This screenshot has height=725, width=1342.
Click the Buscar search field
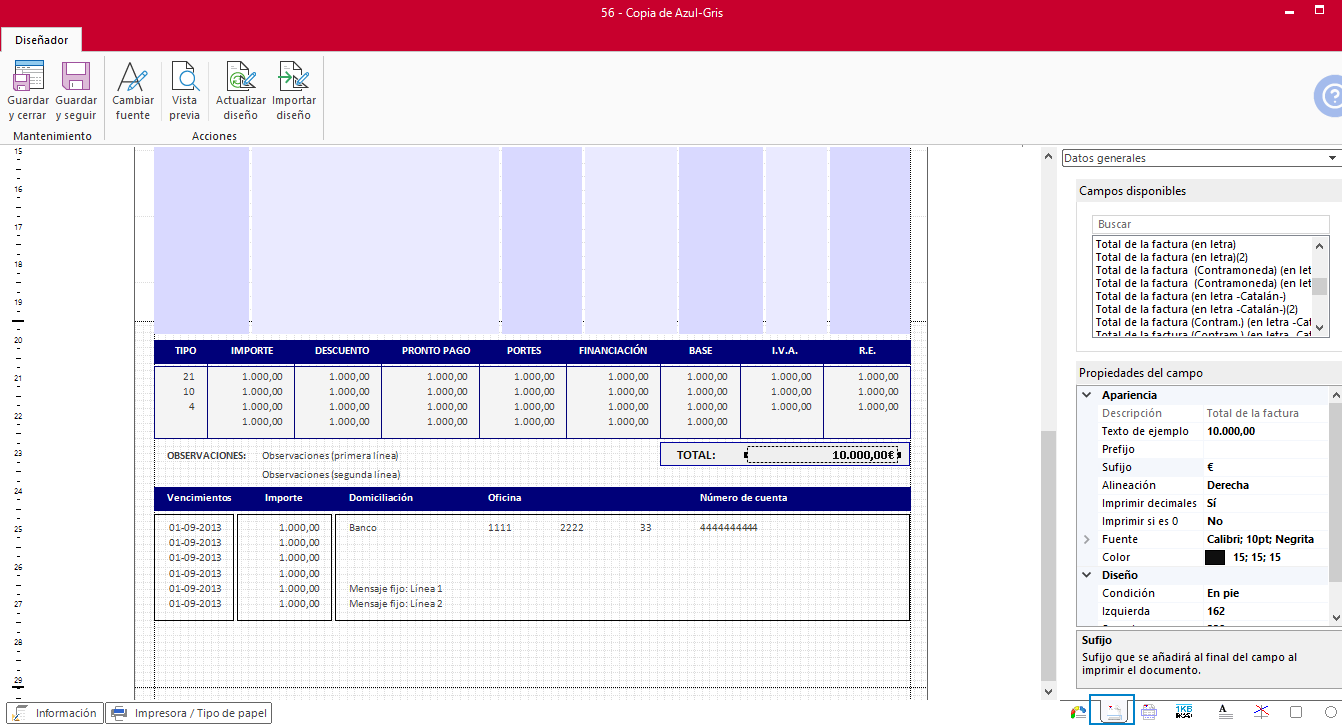1210,224
